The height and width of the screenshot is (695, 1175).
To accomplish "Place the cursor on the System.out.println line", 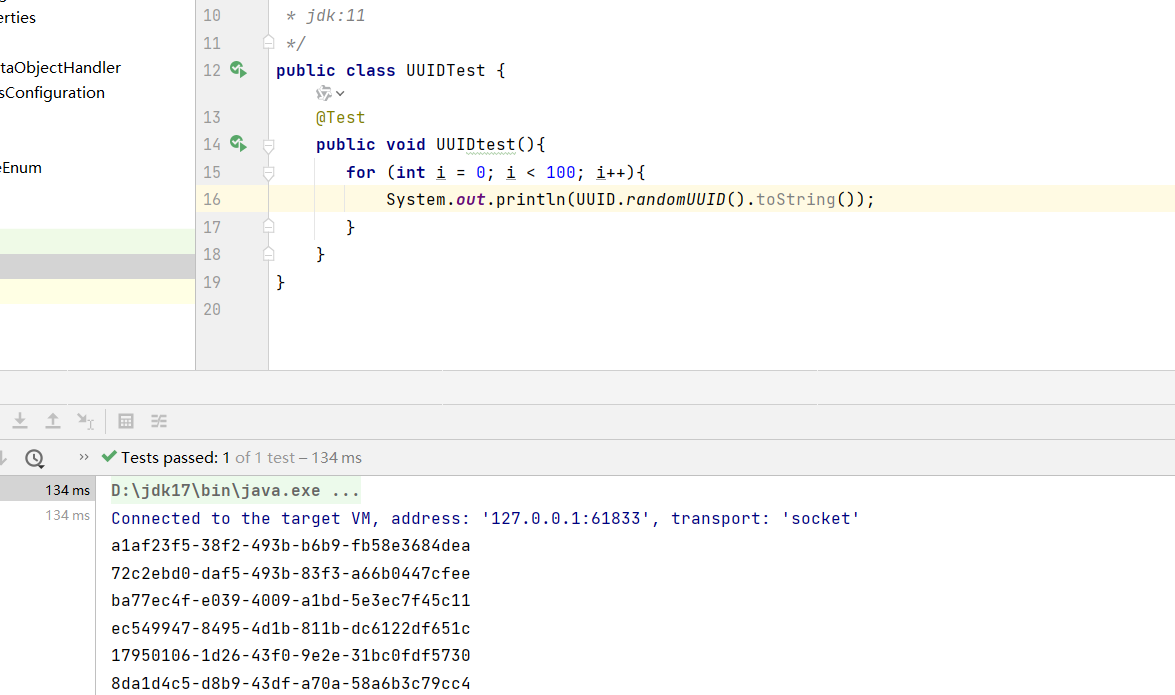I will [x=630, y=200].
